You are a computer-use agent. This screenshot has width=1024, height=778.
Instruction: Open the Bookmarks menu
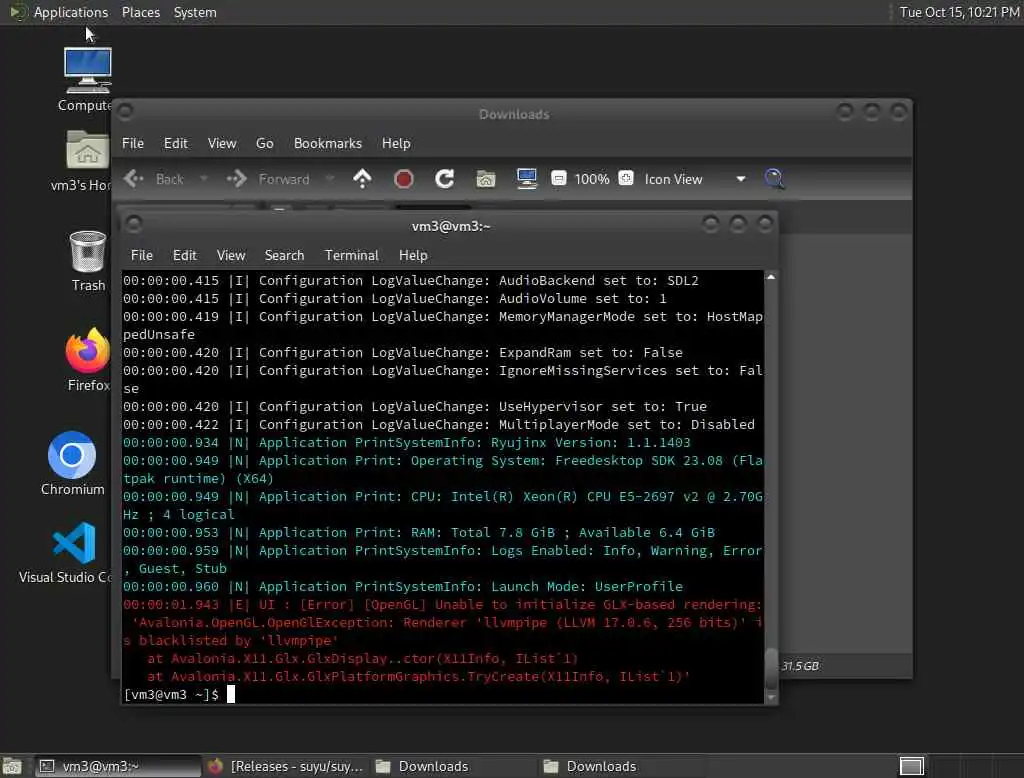[328, 143]
